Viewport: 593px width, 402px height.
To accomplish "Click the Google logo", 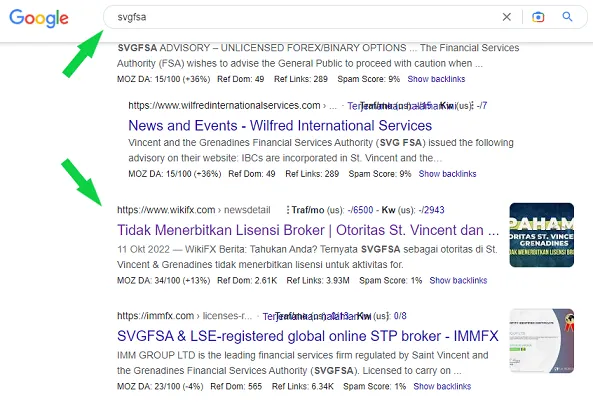I will pos(39,18).
